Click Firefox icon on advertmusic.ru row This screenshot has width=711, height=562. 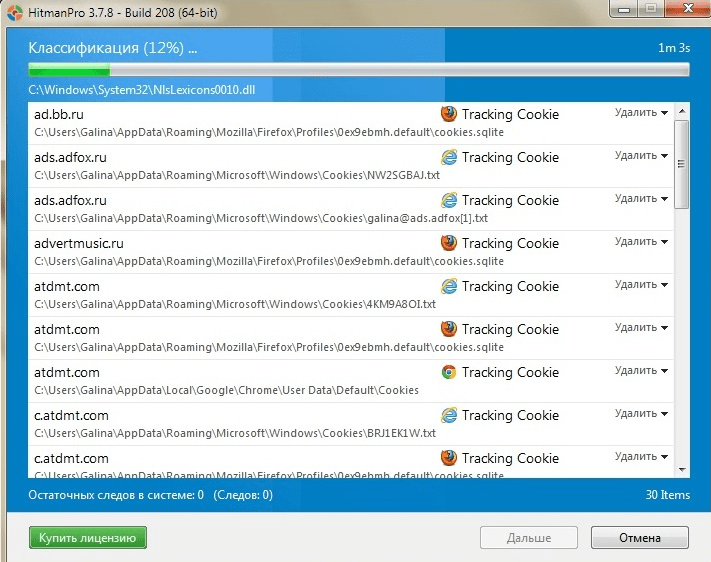click(449, 243)
